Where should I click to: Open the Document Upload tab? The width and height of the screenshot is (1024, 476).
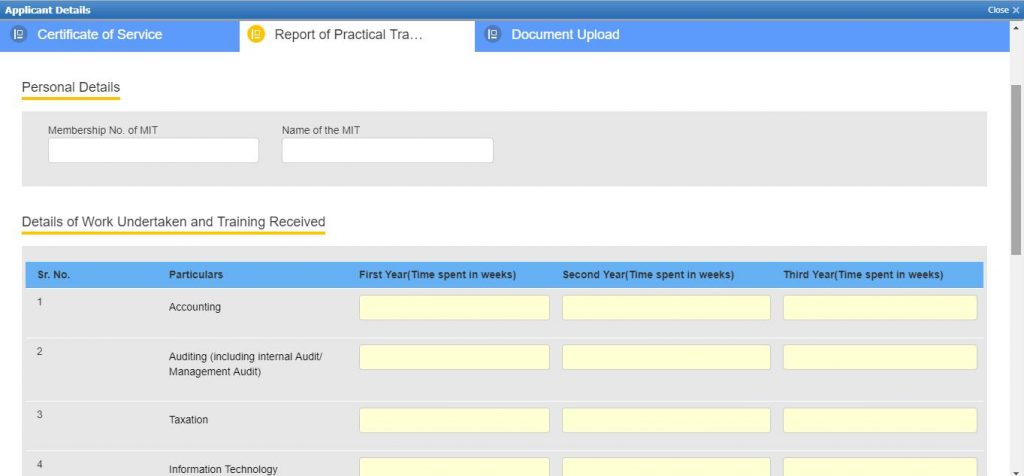(x=565, y=35)
